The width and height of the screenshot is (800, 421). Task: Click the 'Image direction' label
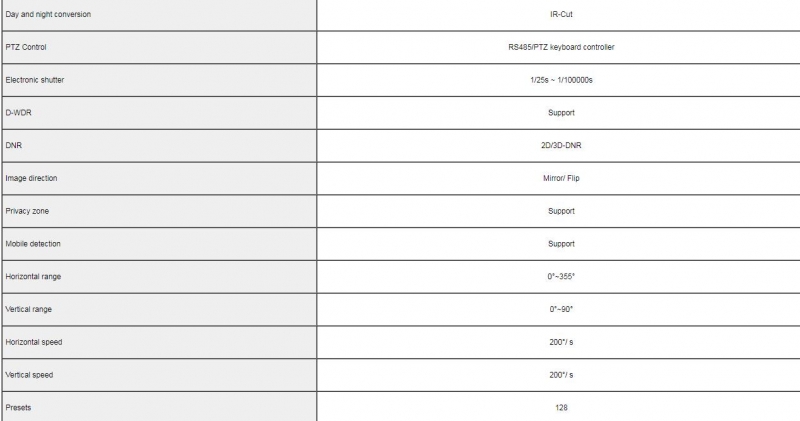pos(31,178)
